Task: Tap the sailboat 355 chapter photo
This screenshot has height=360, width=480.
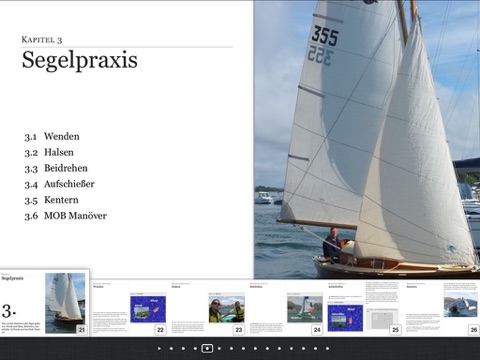Action: click(367, 139)
